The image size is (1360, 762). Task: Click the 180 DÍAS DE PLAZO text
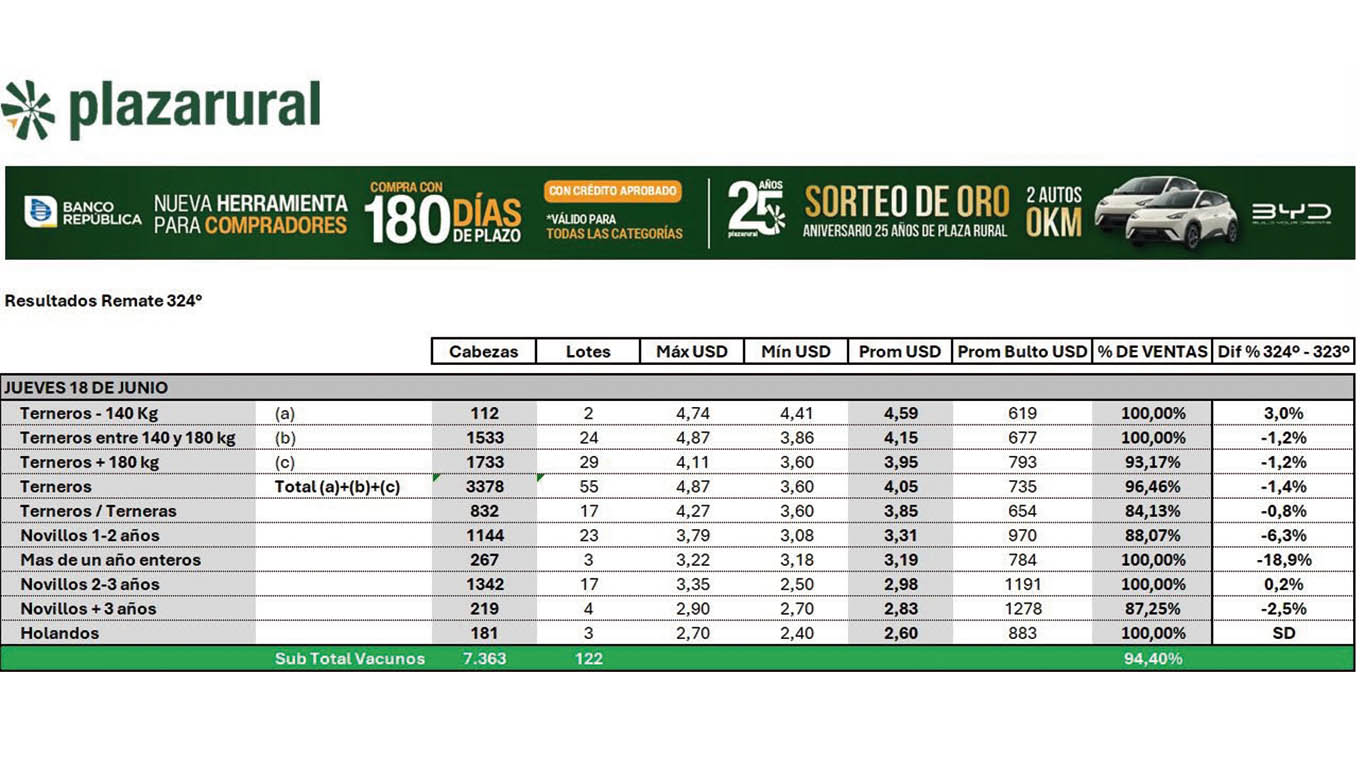(443, 219)
